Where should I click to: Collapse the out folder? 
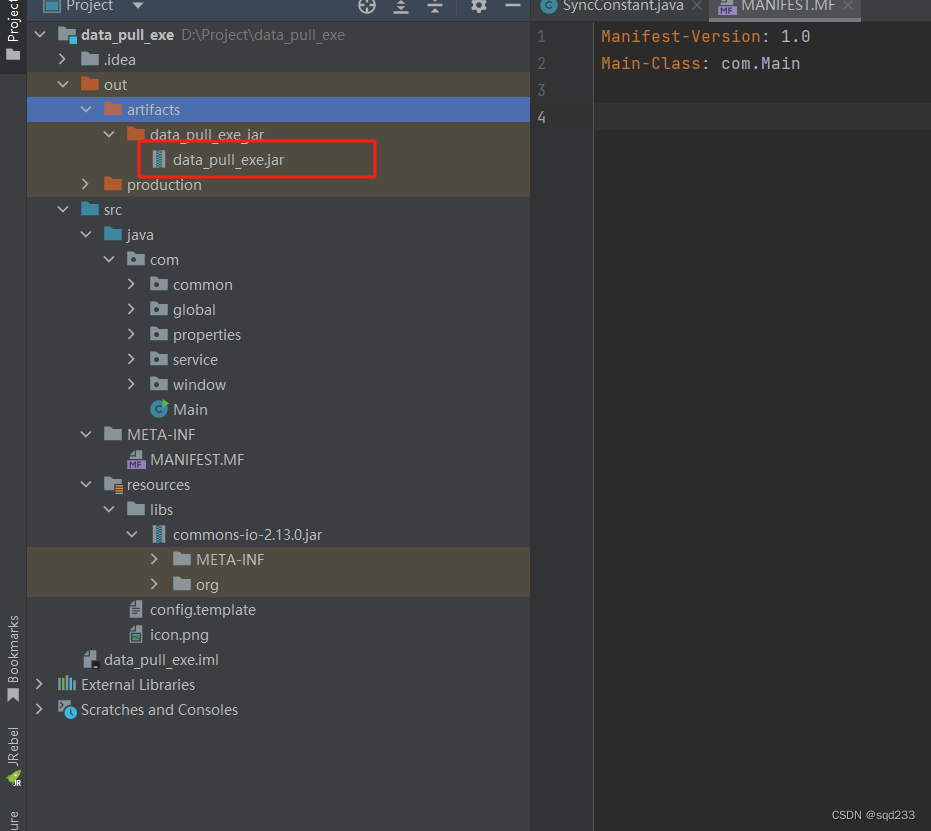63,84
